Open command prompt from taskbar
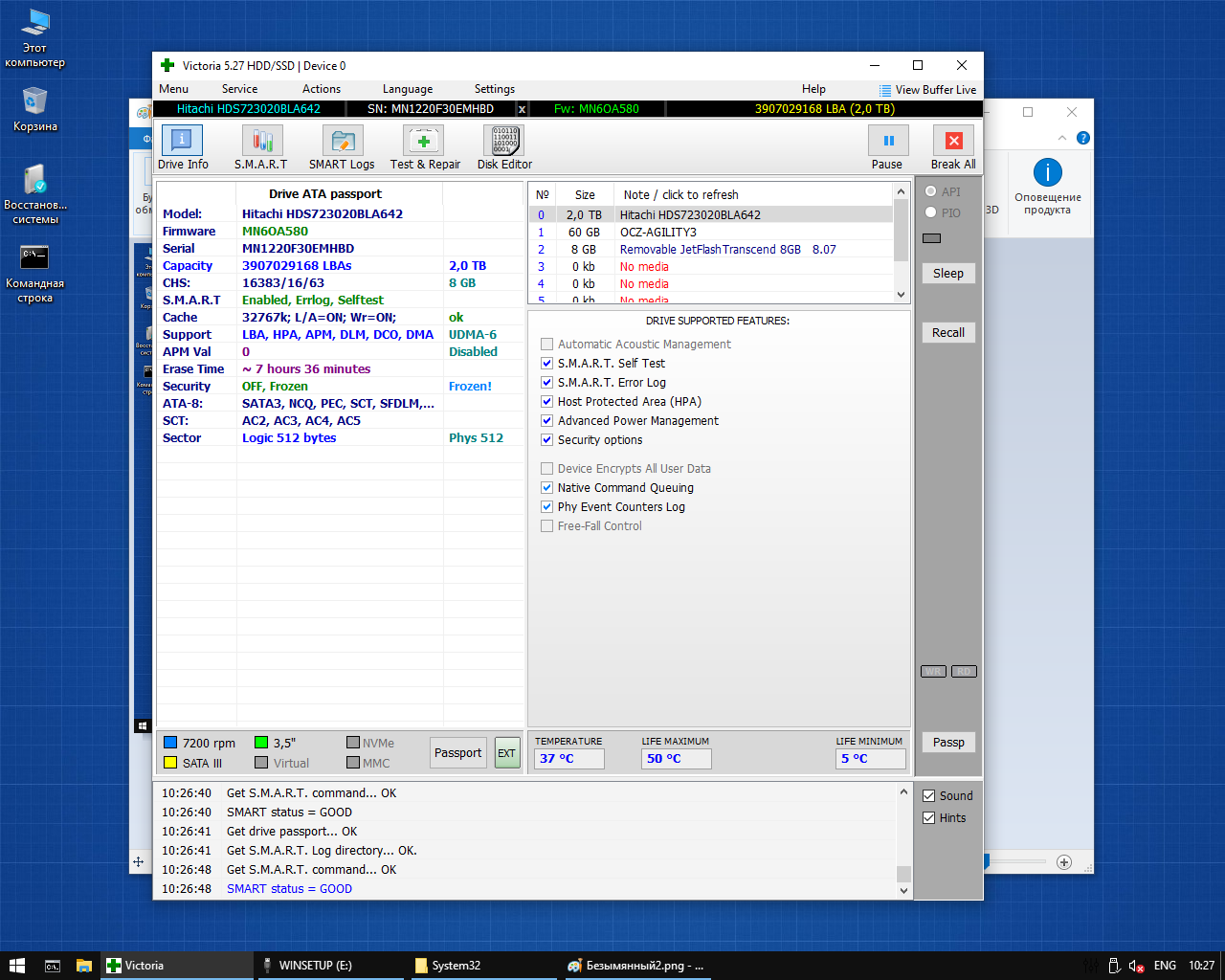Viewport: 1225px width, 980px height. [53, 966]
